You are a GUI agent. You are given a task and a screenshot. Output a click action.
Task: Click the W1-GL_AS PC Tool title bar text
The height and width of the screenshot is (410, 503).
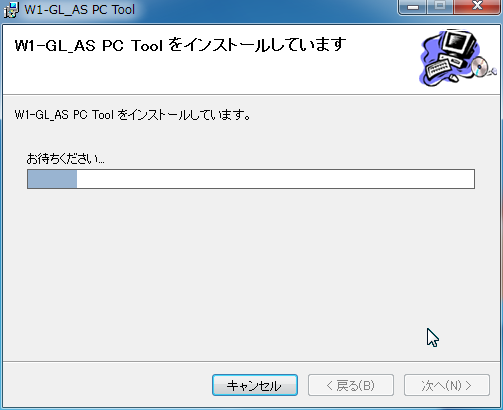coord(79,10)
